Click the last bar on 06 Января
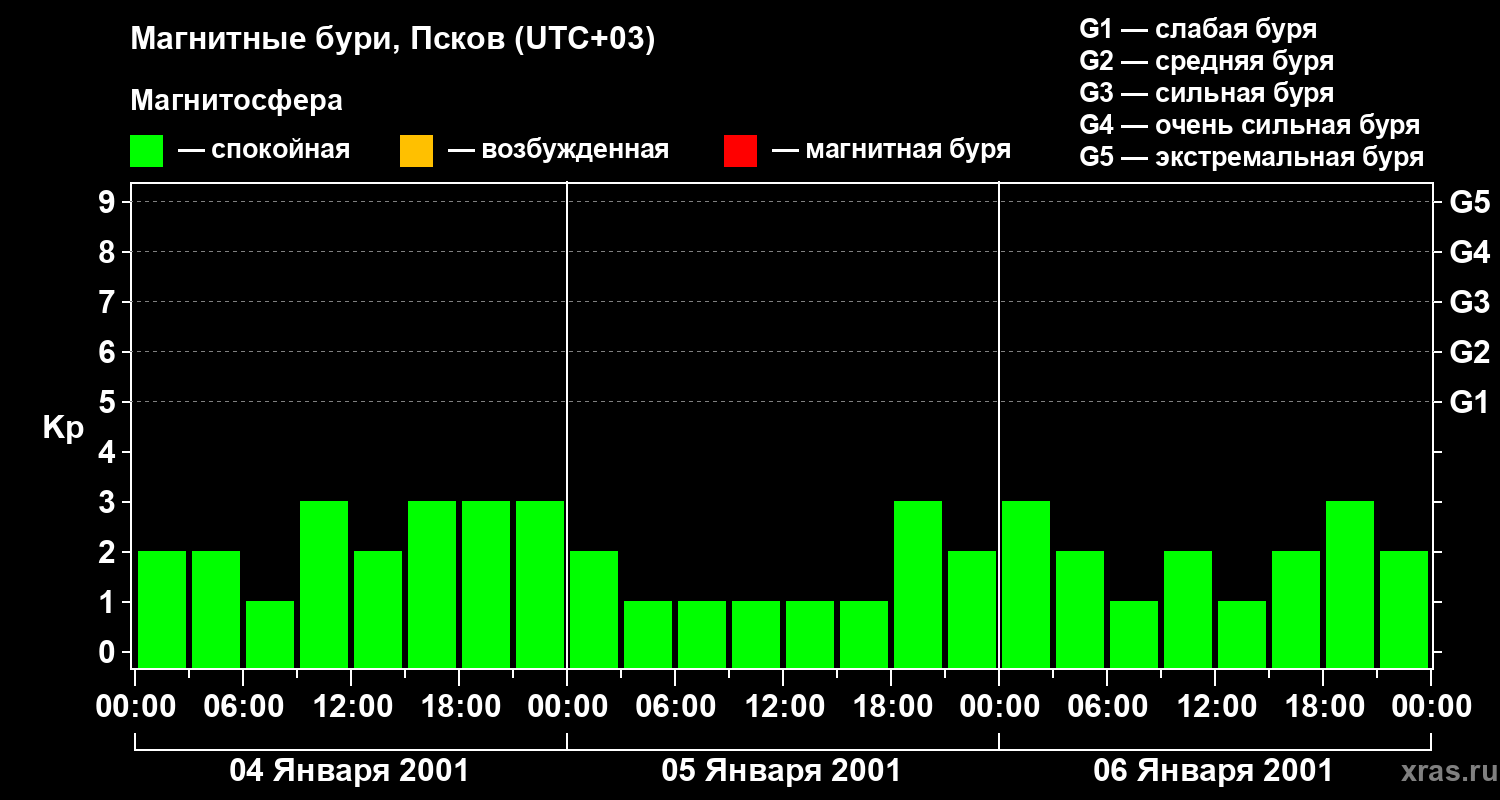 (1404, 609)
